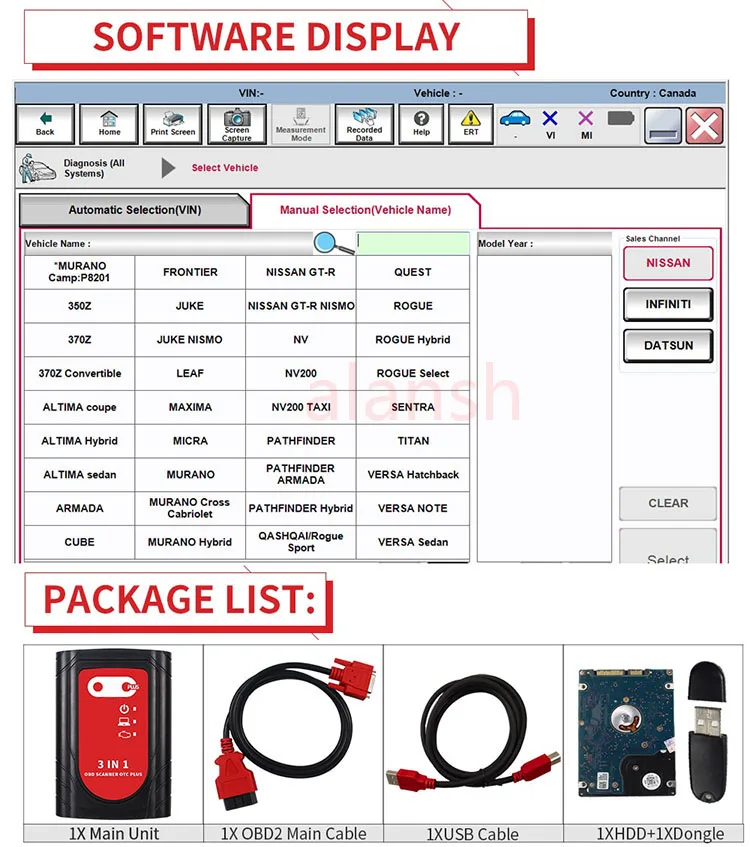Click the CLEAR button
The image size is (750, 847).
click(x=668, y=503)
